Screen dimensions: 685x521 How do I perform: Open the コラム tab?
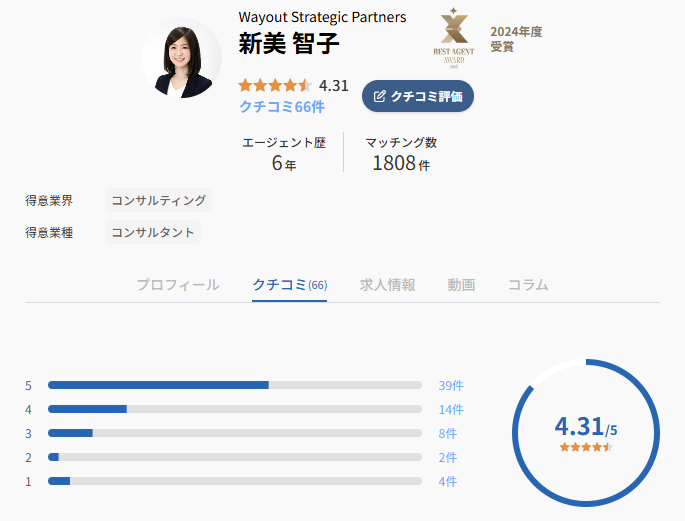point(528,285)
